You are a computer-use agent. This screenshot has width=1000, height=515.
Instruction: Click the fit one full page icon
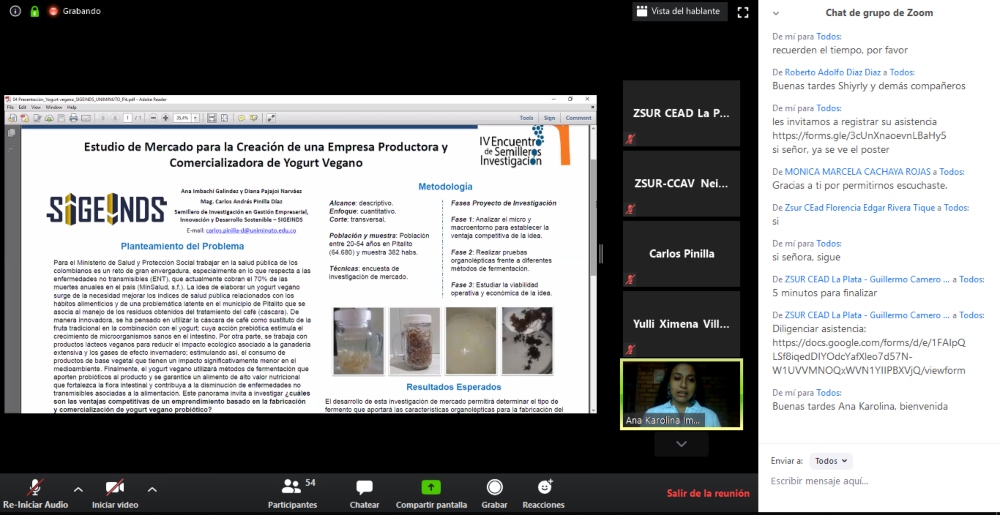224,118
